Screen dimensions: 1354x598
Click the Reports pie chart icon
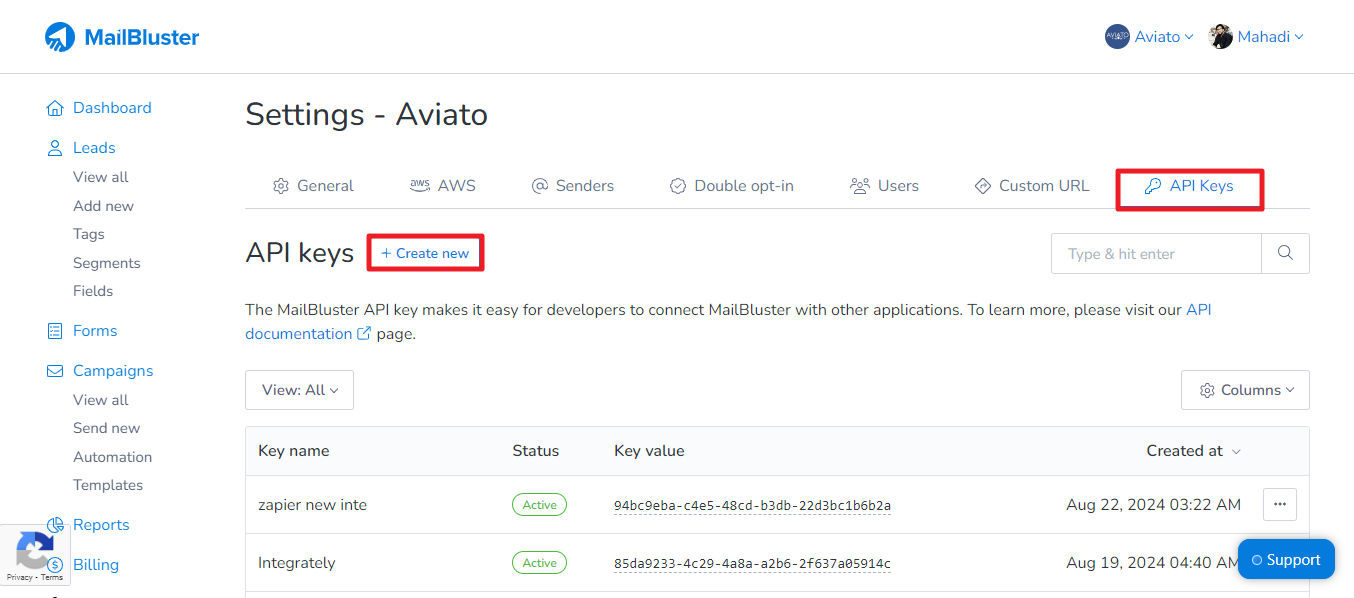55,525
